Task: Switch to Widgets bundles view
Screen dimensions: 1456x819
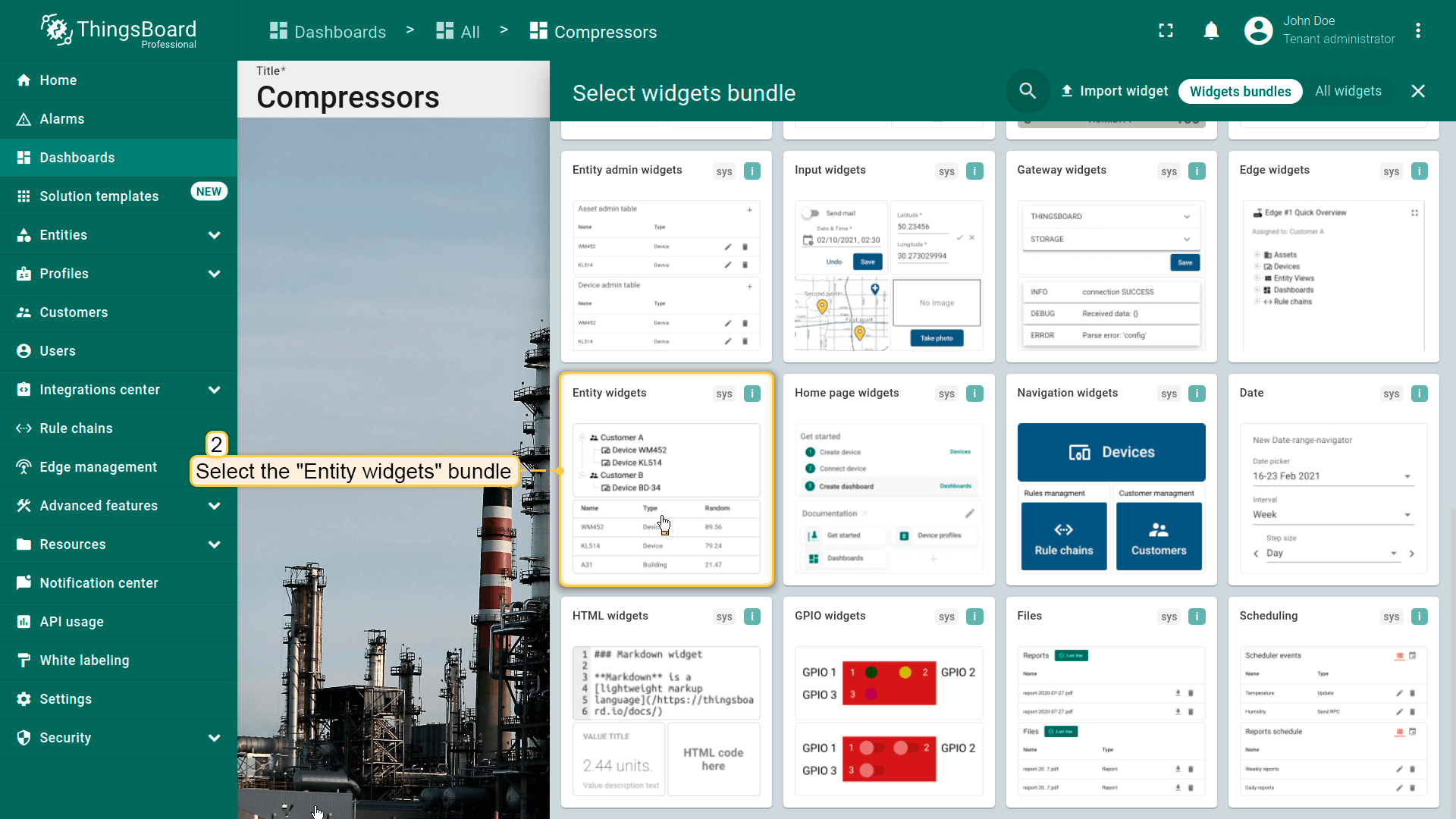Action: [1240, 91]
